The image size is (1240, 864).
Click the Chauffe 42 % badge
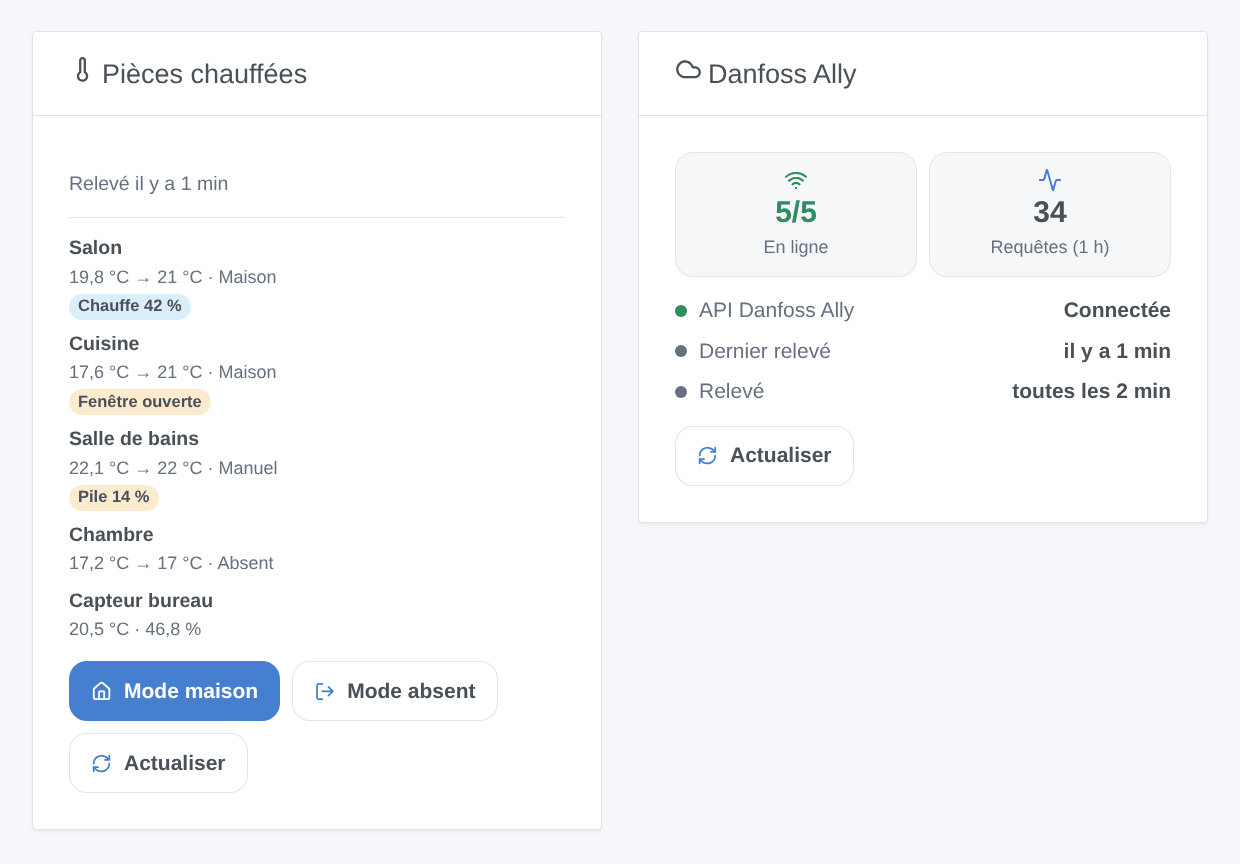tap(130, 306)
